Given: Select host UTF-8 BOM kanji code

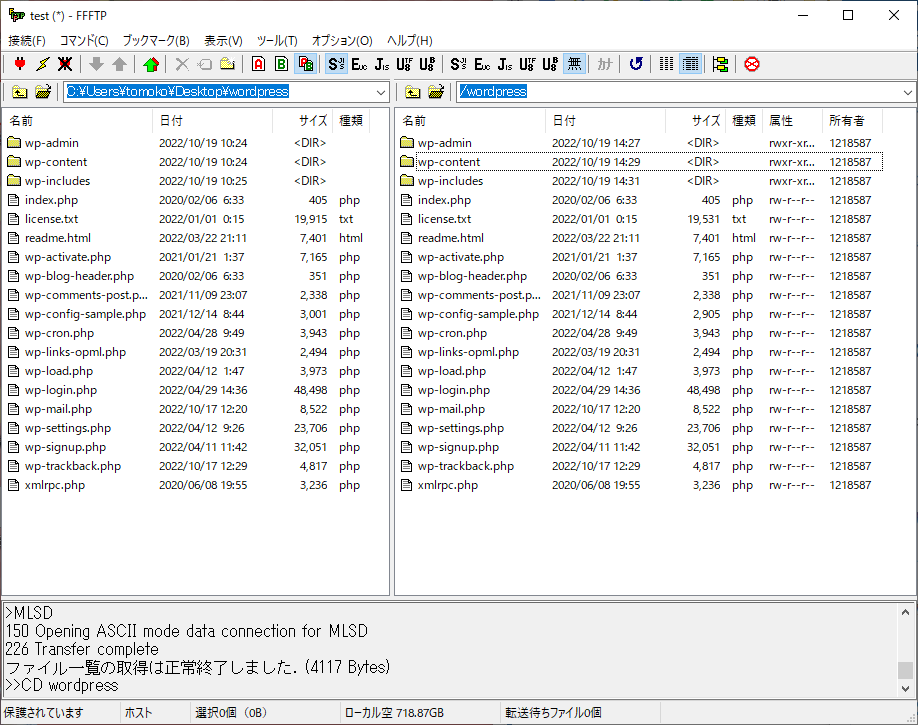Looking at the screenshot, I should 427,64.
